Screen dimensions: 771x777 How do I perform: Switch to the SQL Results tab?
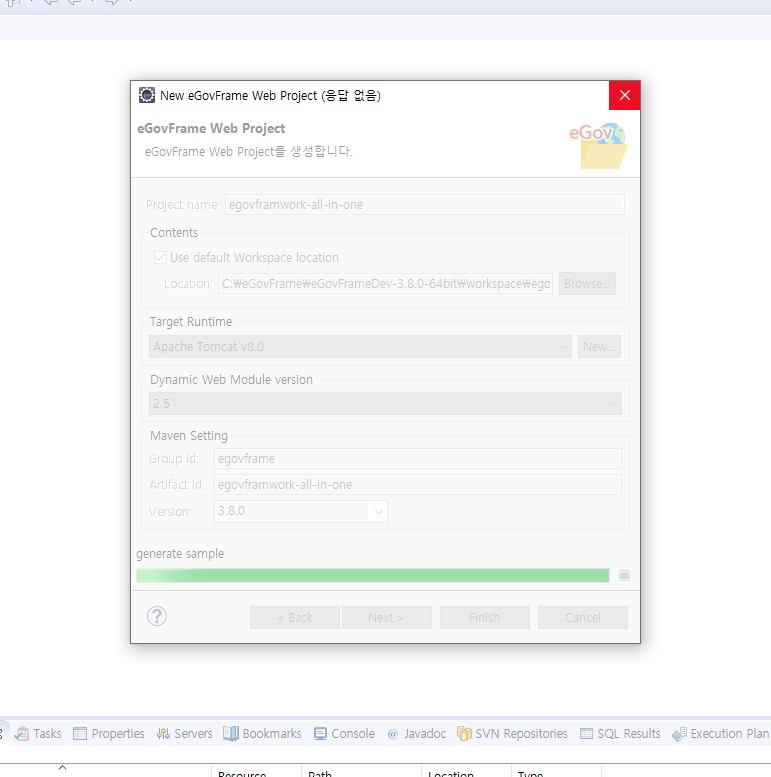pos(620,733)
